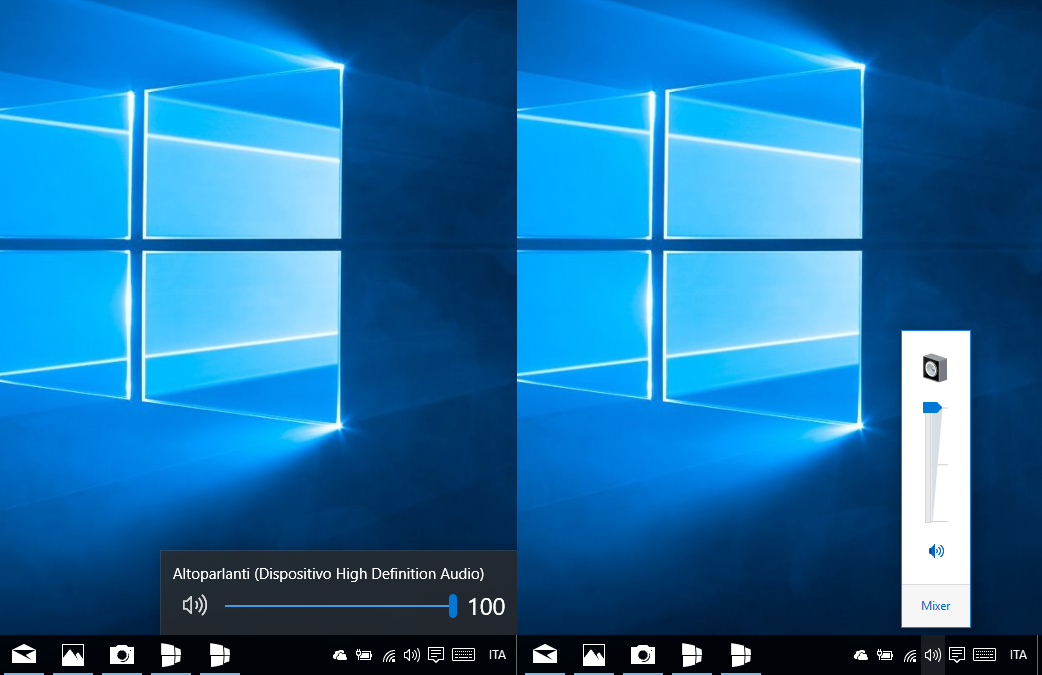
Task: Click the OneDrive cloud icon in system tray
Action: click(x=339, y=655)
